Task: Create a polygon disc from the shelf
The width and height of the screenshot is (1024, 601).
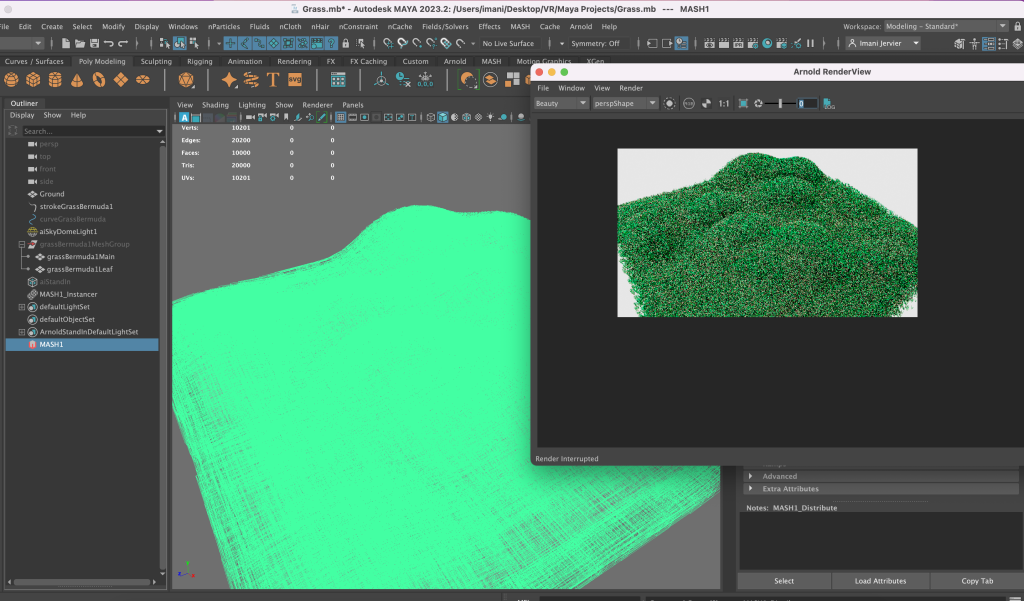Action: pos(142,80)
